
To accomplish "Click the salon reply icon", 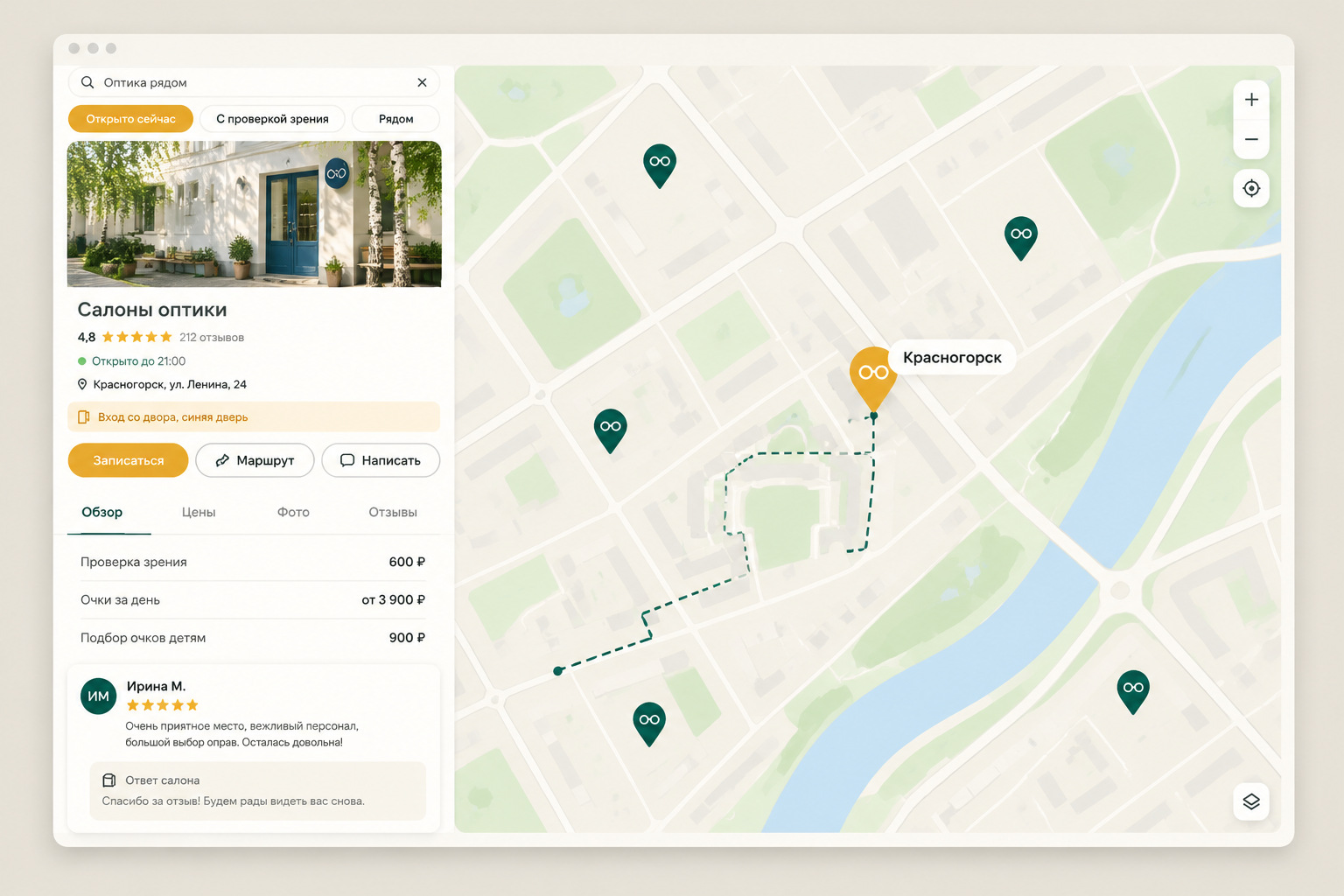I will (109, 780).
